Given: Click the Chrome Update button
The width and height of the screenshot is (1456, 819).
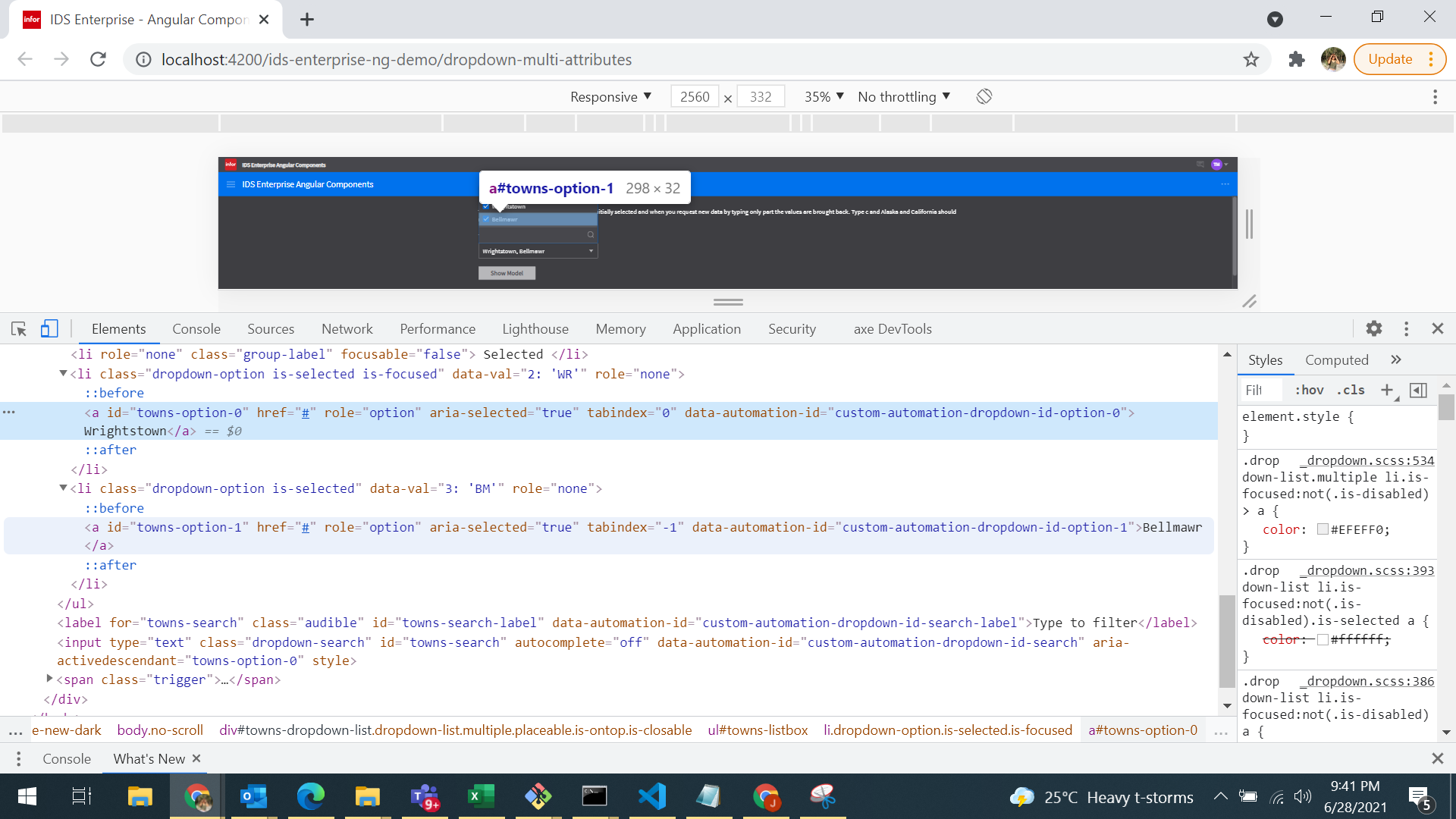Looking at the screenshot, I should tap(1399, 59).
